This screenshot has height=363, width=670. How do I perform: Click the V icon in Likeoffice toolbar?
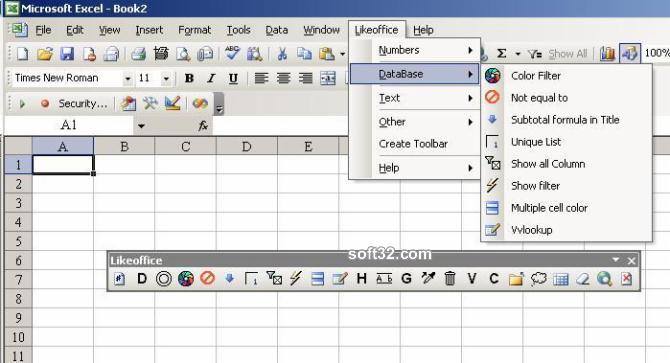coord(472,279)
